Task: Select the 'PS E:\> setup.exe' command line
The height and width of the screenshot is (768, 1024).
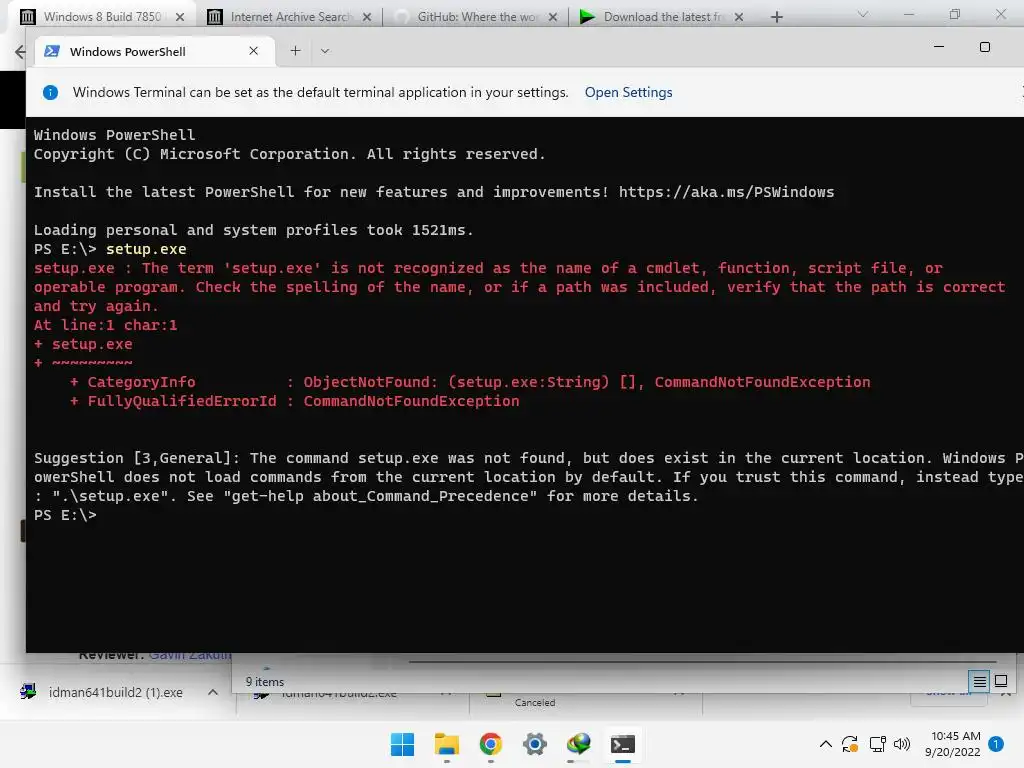Action: coord(110,249)
